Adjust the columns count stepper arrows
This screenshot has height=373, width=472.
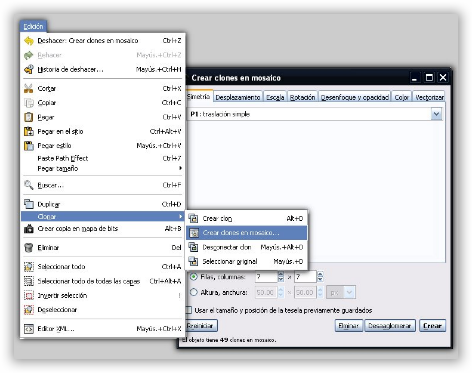coord(320,277)
